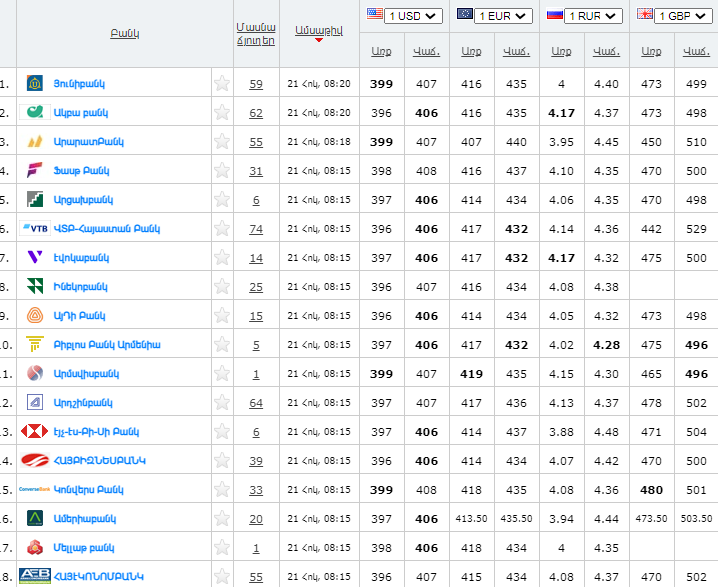Screen dimensions: 718x587
Task: Sort by USD Առք column header
Action: 381,51
